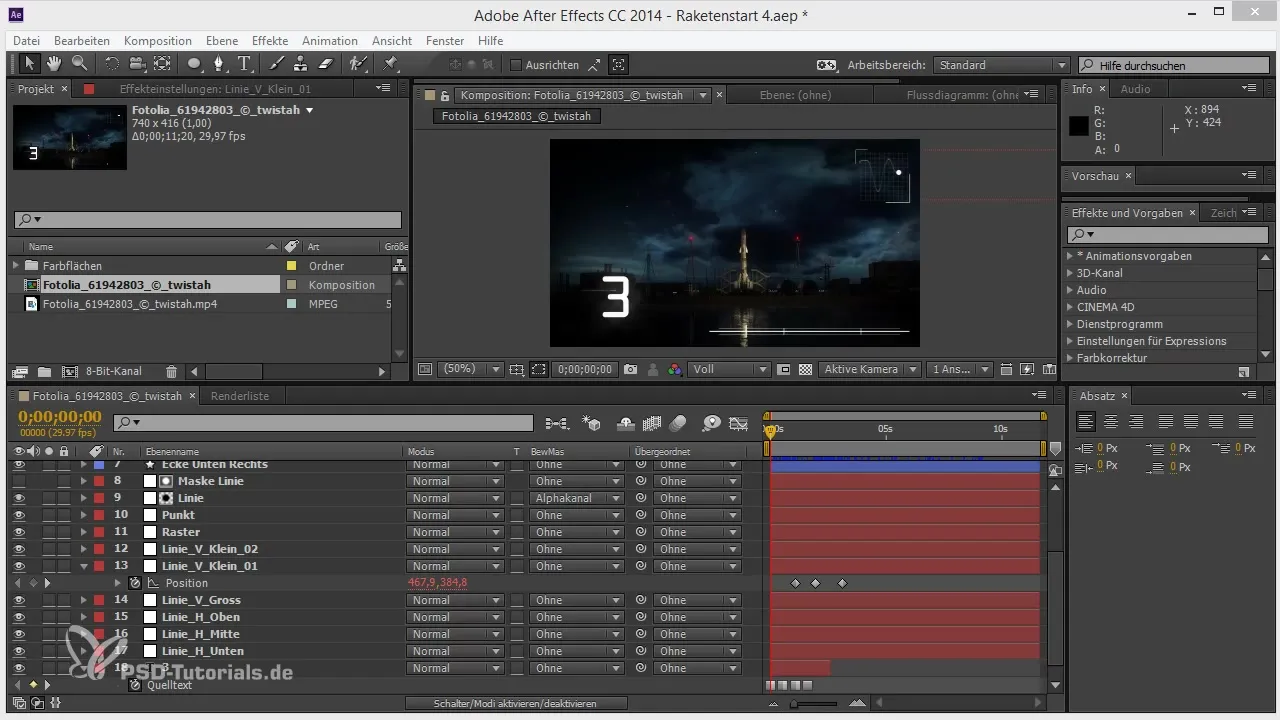
Task: Open the Komposition menu
Action: tap(158, 41)
